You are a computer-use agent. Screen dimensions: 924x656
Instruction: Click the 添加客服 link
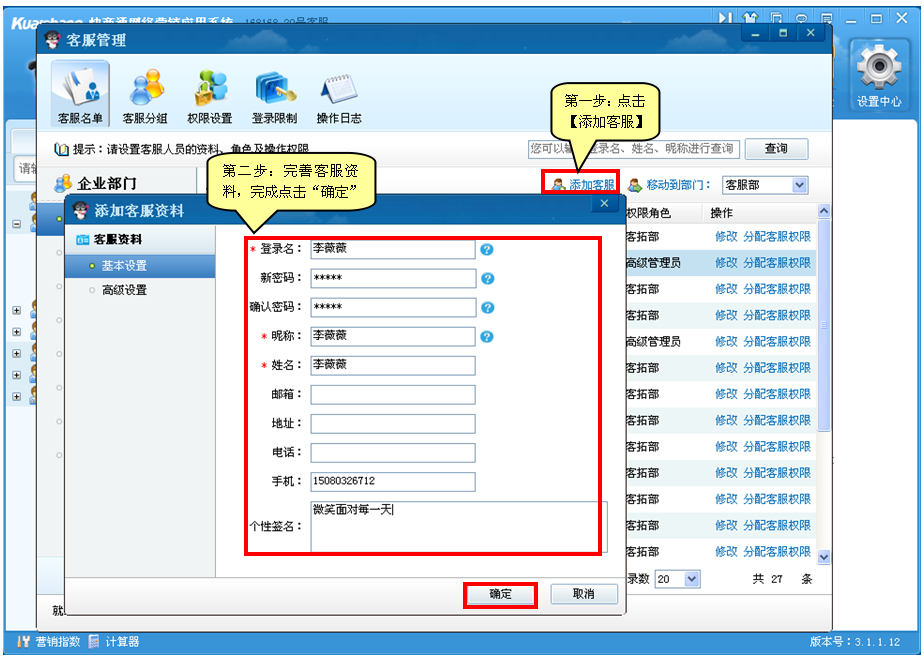coord(590,185)
